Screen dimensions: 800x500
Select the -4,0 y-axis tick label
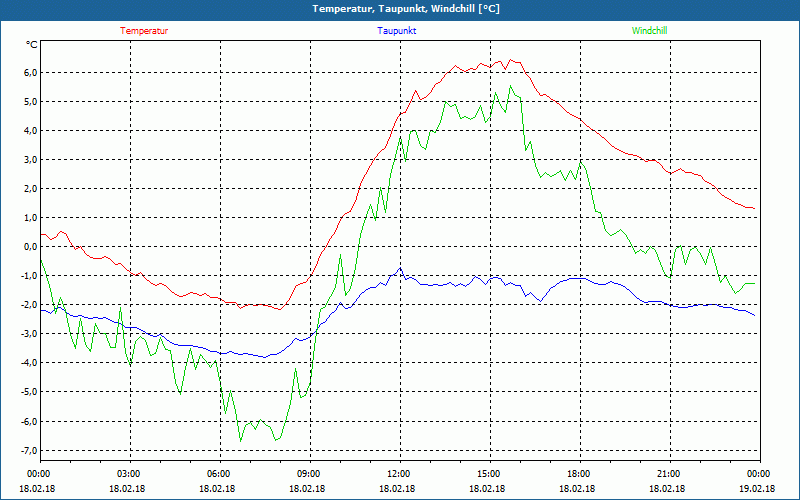tap(27, 363)
